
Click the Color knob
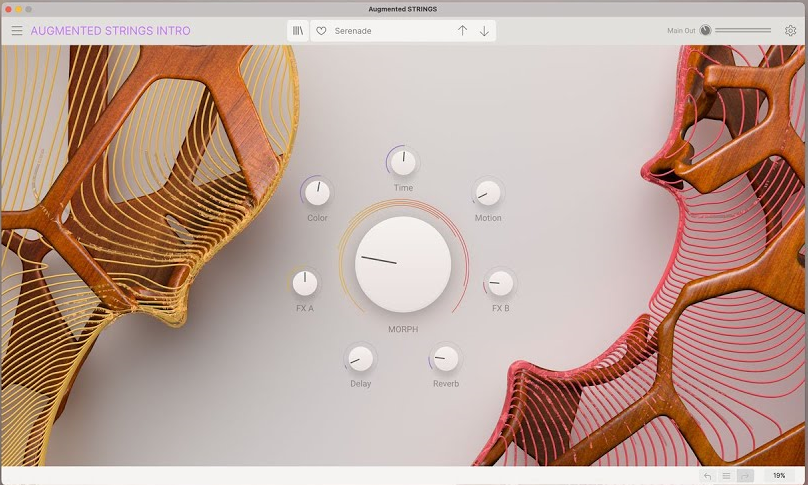pos(317,193)
